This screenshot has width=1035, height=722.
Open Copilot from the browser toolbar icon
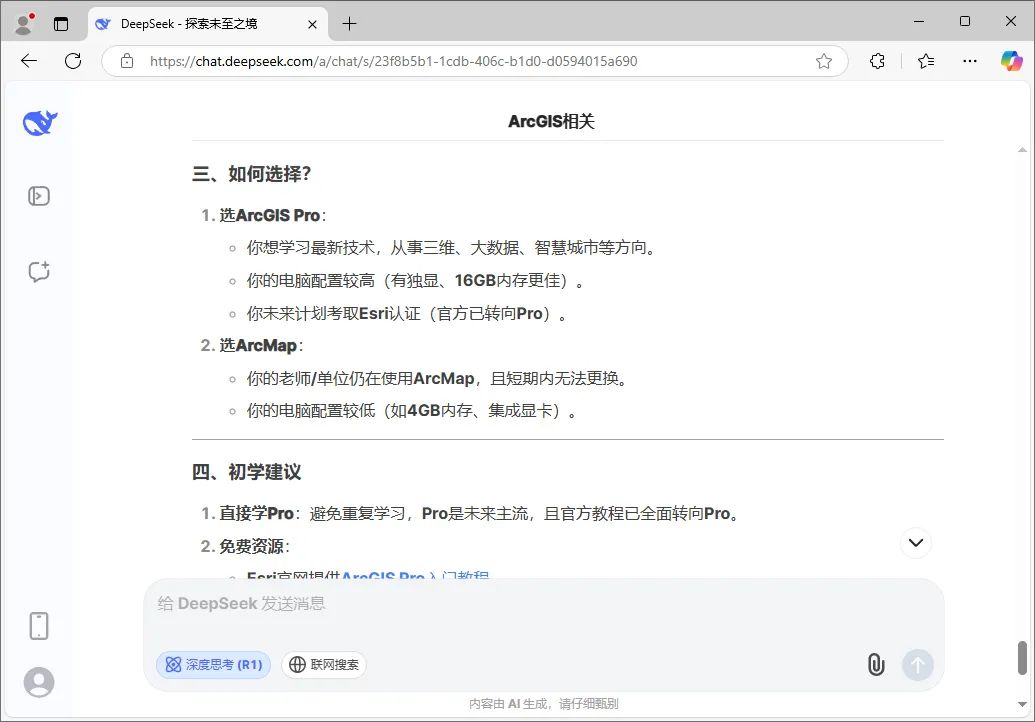point(1012,61)
